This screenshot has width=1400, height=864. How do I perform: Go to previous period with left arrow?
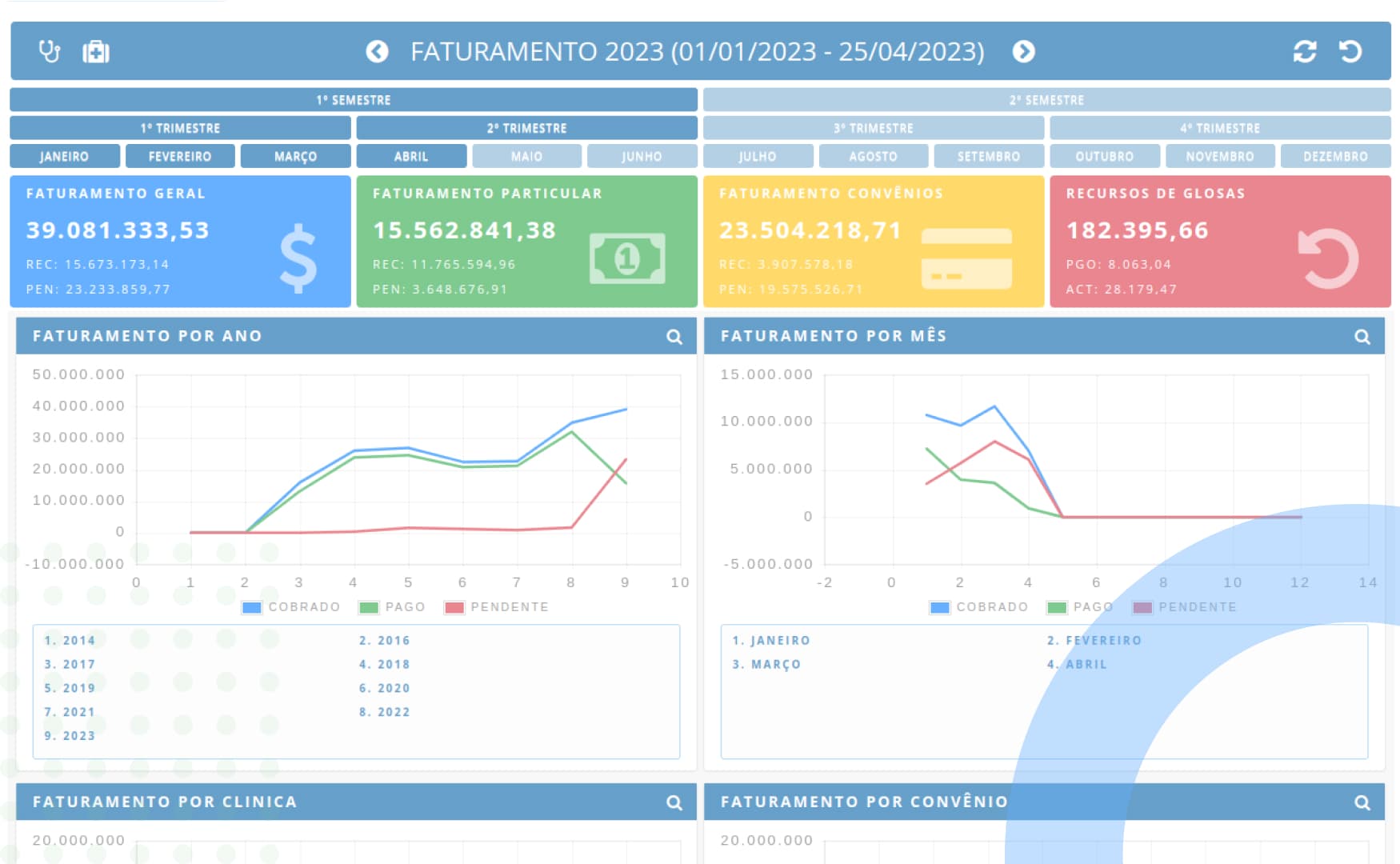click(377, 52)
